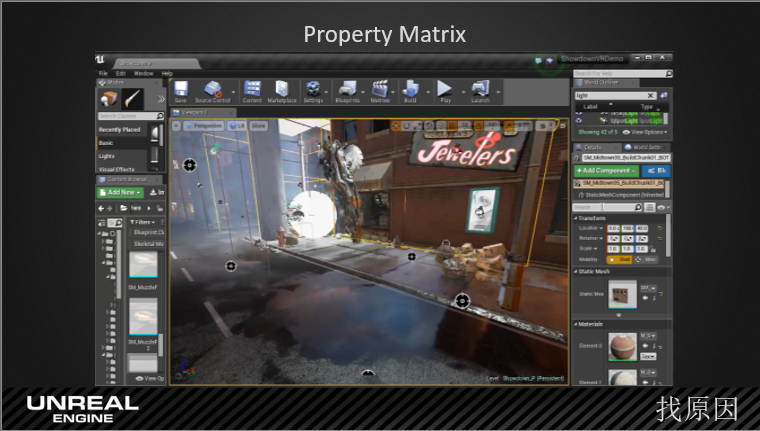Click the Unreal Engine logo in title bar
Image resolution: width=760 pixels, height=431 pixels.
tap(100, 60)
